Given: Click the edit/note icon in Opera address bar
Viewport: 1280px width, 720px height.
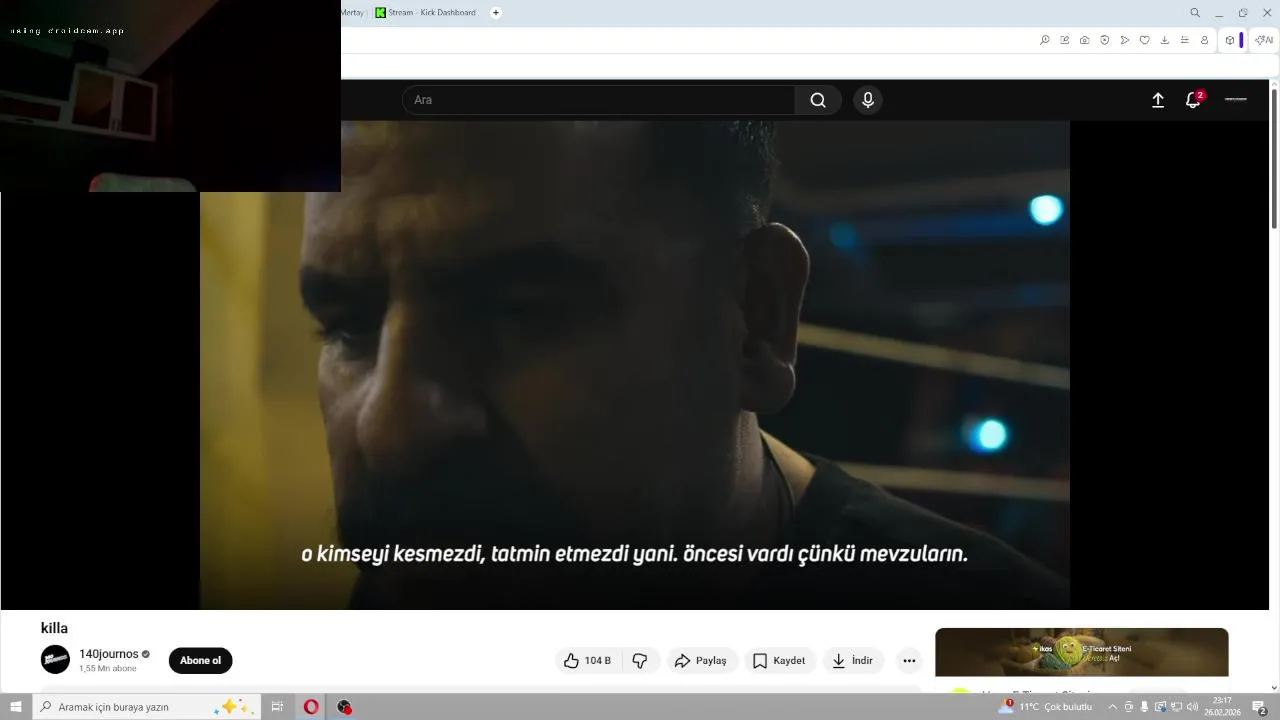Looking at the screenshot, I should 1065,40.
